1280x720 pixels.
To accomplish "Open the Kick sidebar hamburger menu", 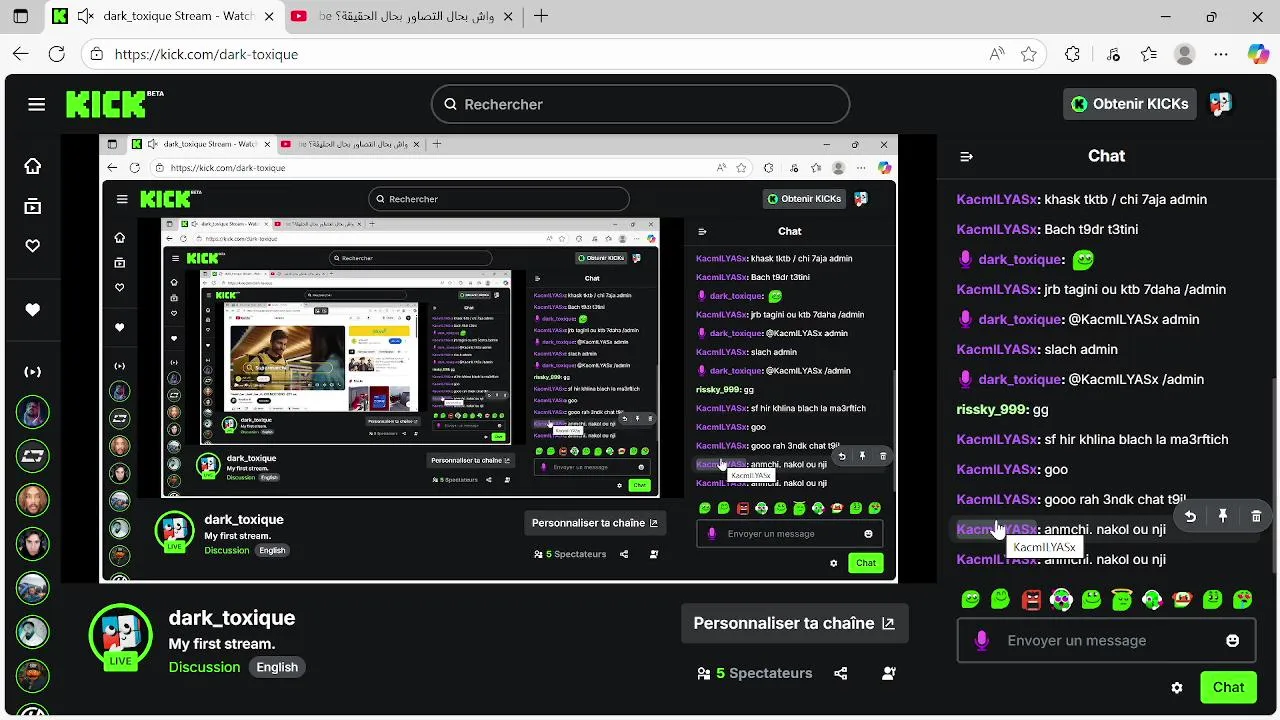I will click(37, 104).
